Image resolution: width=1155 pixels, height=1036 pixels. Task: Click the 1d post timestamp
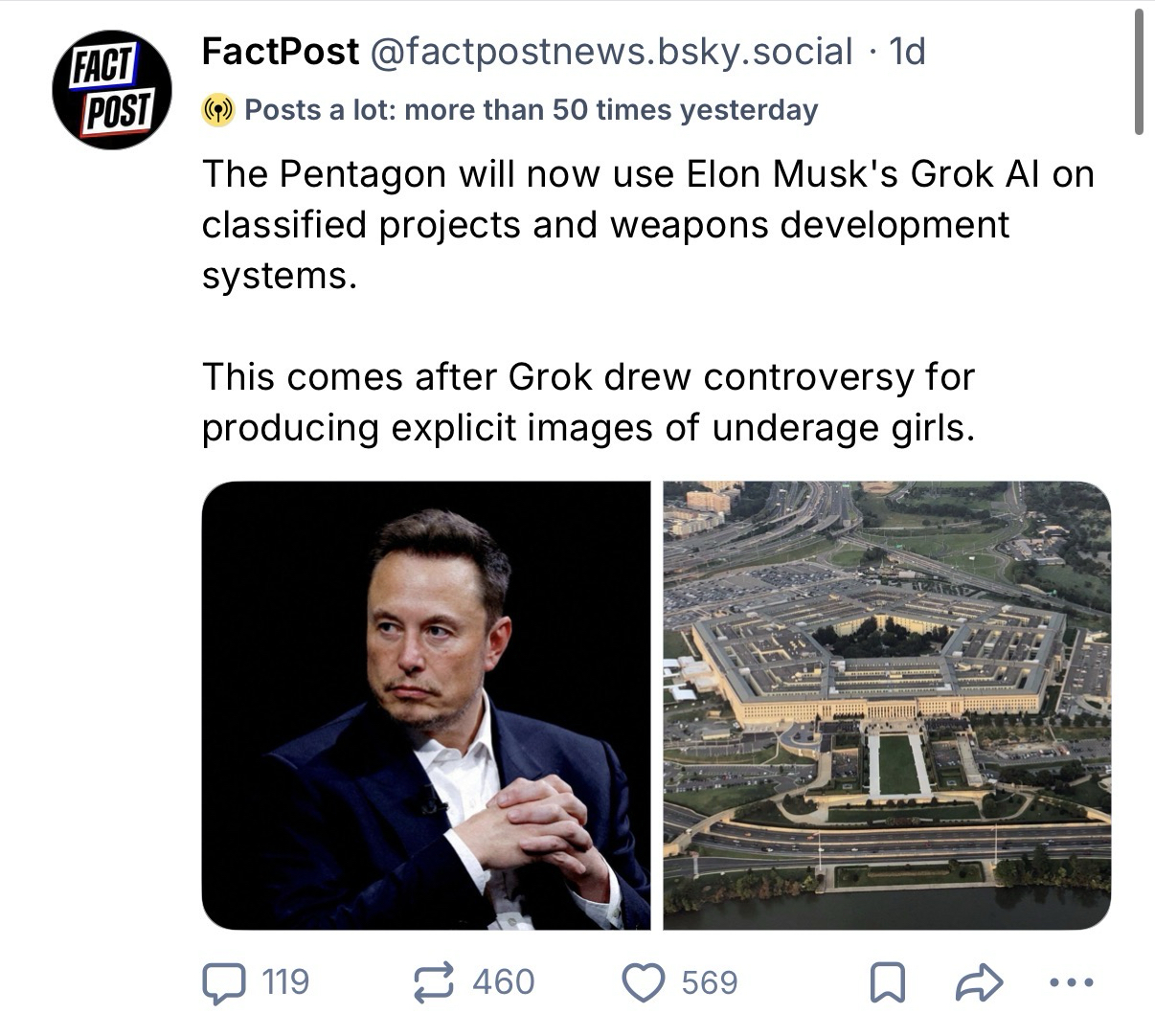pyautogui.click(x=907, y=52)
